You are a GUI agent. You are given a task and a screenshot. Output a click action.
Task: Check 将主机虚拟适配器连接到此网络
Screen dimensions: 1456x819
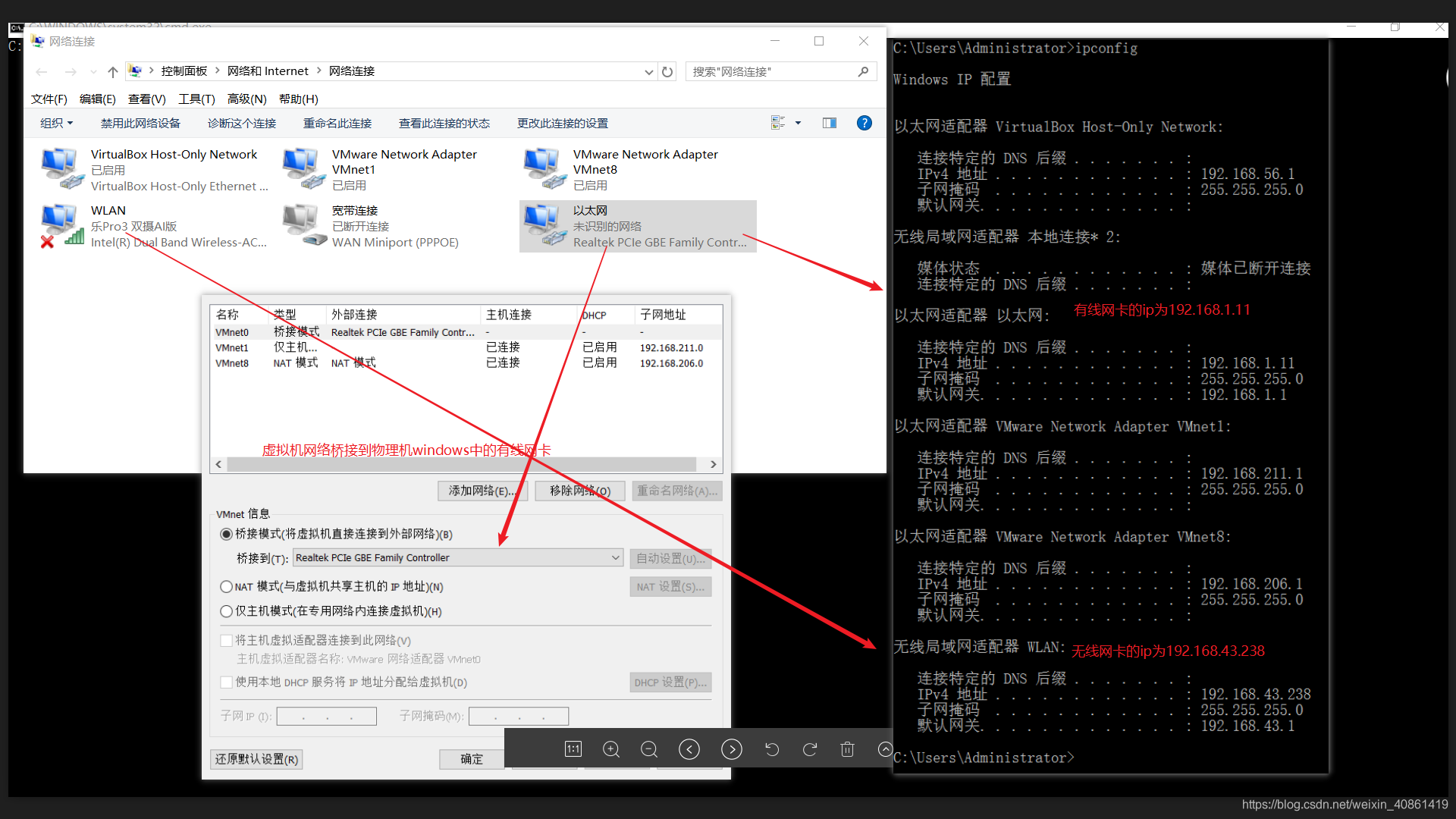[226, 640]
